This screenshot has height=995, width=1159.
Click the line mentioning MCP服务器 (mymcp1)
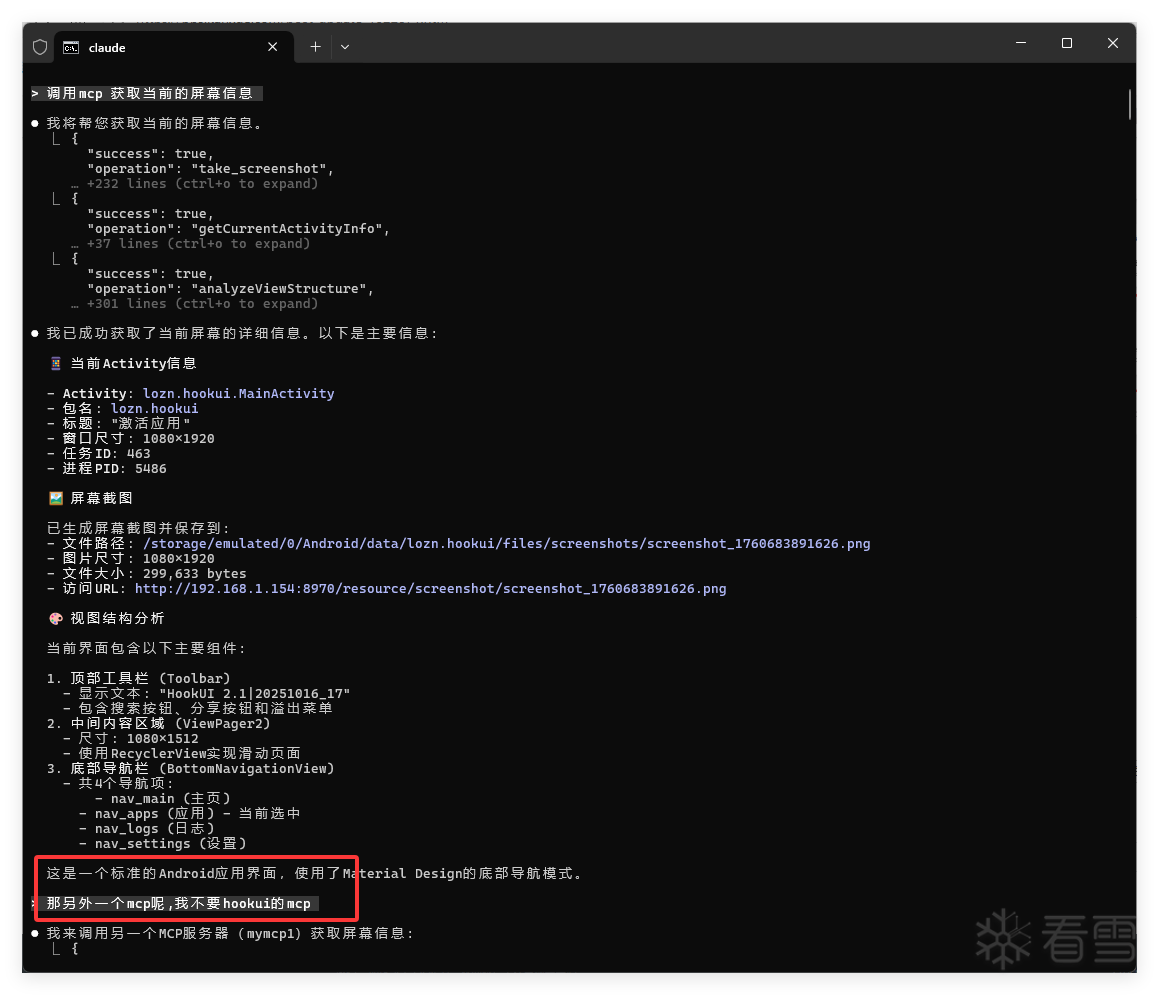(230, 934)
